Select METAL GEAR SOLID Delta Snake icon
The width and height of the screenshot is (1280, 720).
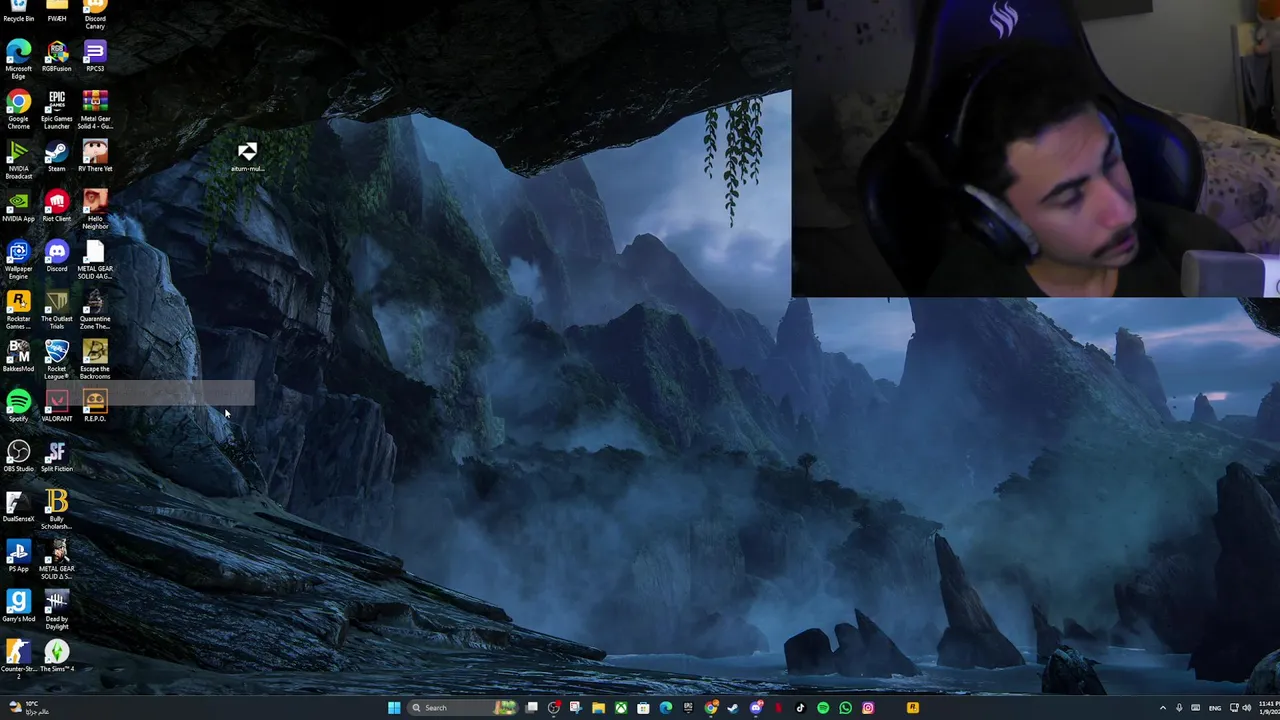pos(57,559)
